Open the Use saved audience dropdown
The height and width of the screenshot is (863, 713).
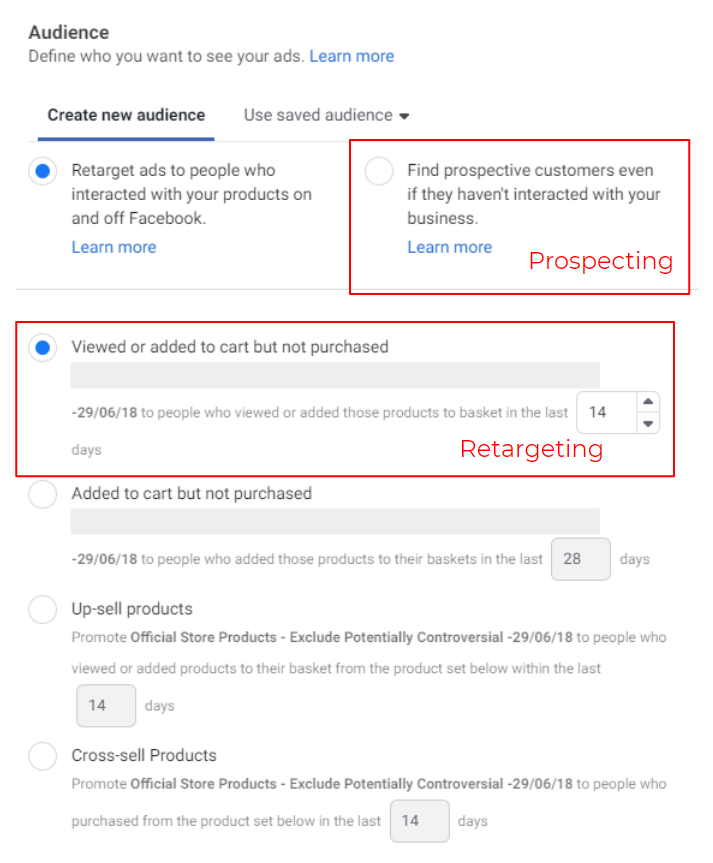pyautogui.click(x=318, y=115)
